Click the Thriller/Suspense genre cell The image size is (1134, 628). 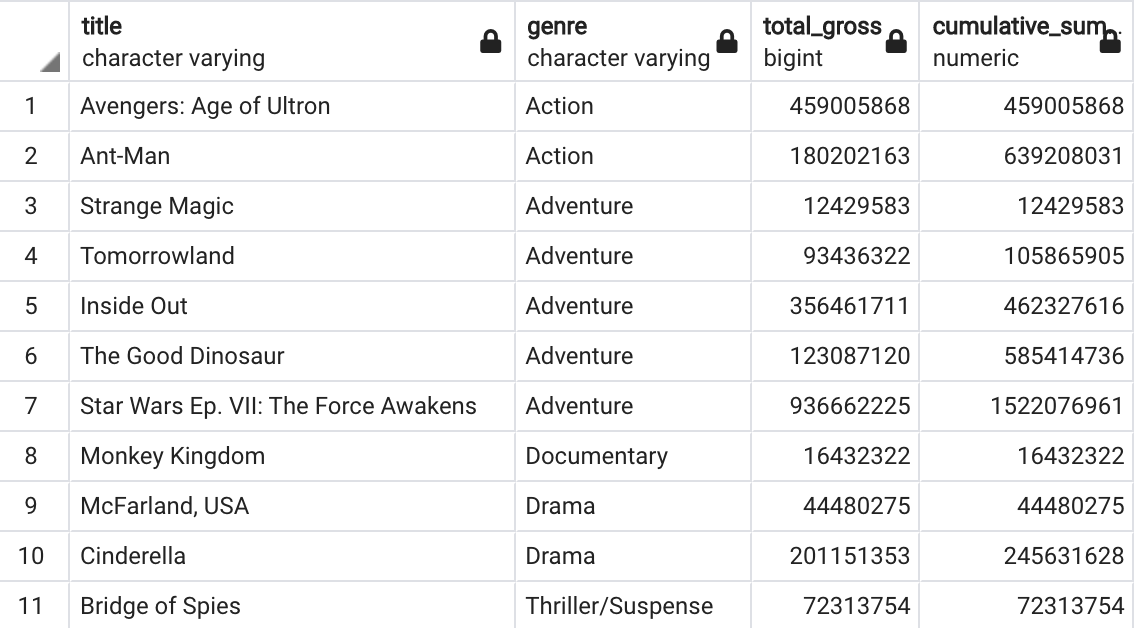619,606
